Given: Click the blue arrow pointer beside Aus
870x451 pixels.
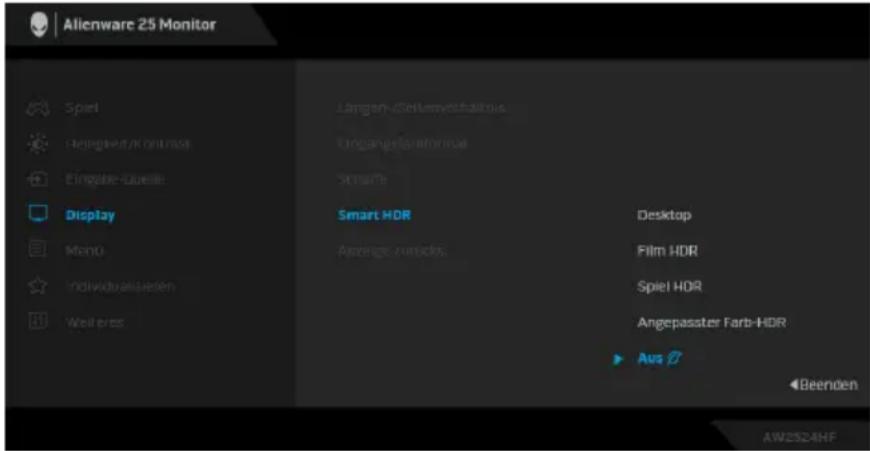Looking at the screenshot, I should click(x=618, y=359).
